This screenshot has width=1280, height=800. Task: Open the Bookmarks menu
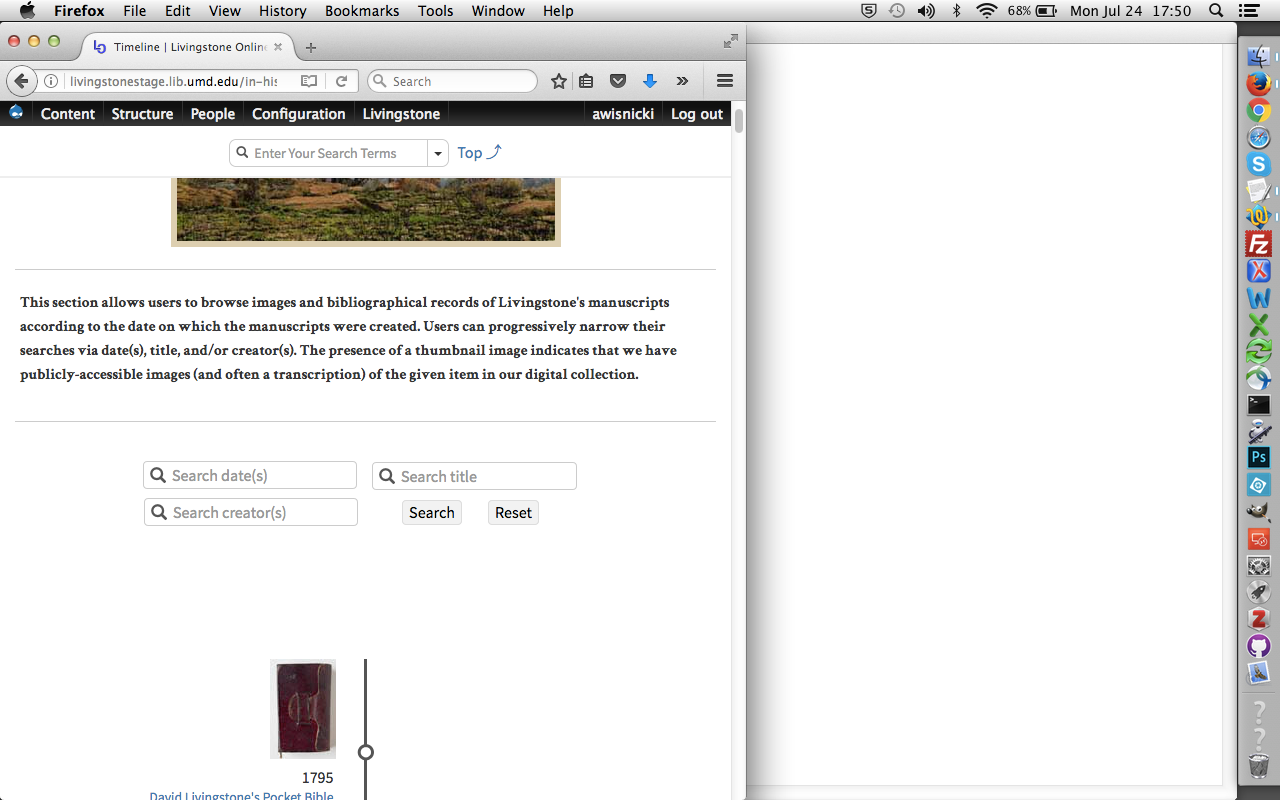[362, 11]
